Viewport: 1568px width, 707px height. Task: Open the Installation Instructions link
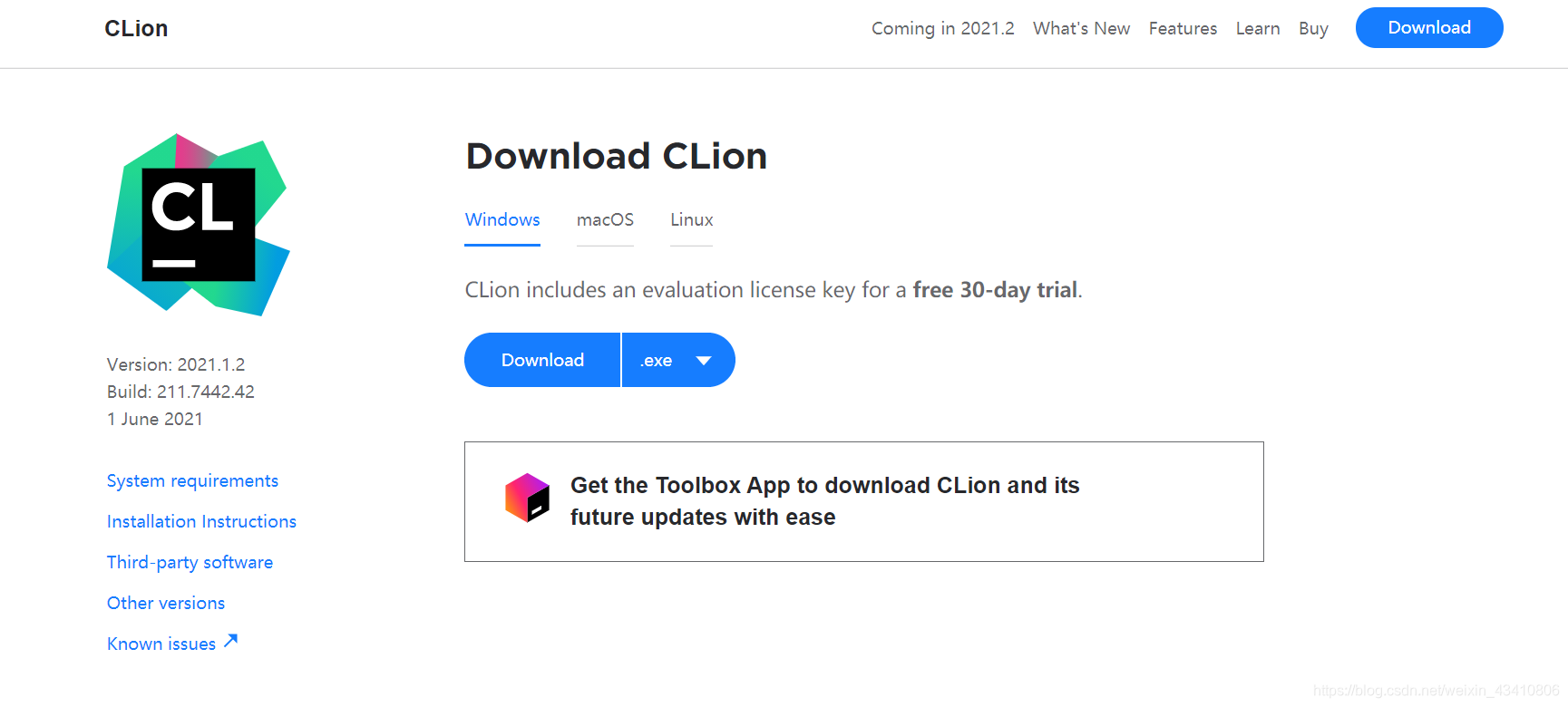click(200, 521)
